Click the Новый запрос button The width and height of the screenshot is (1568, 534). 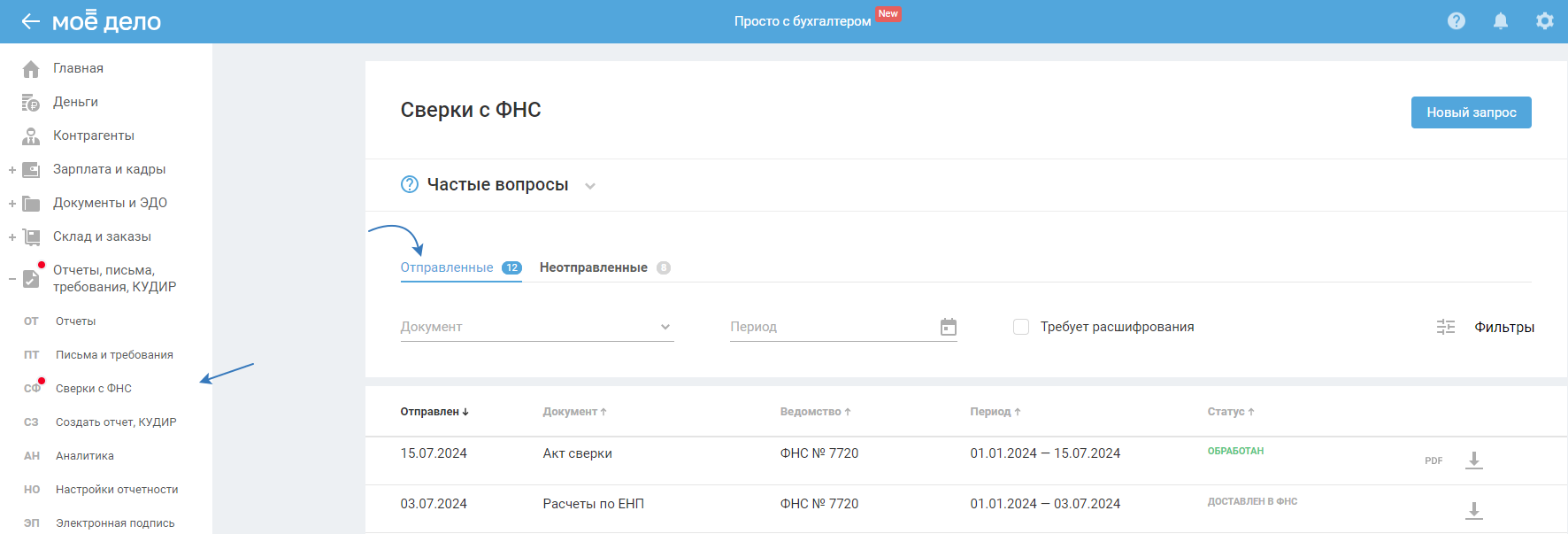point(1472,112)
